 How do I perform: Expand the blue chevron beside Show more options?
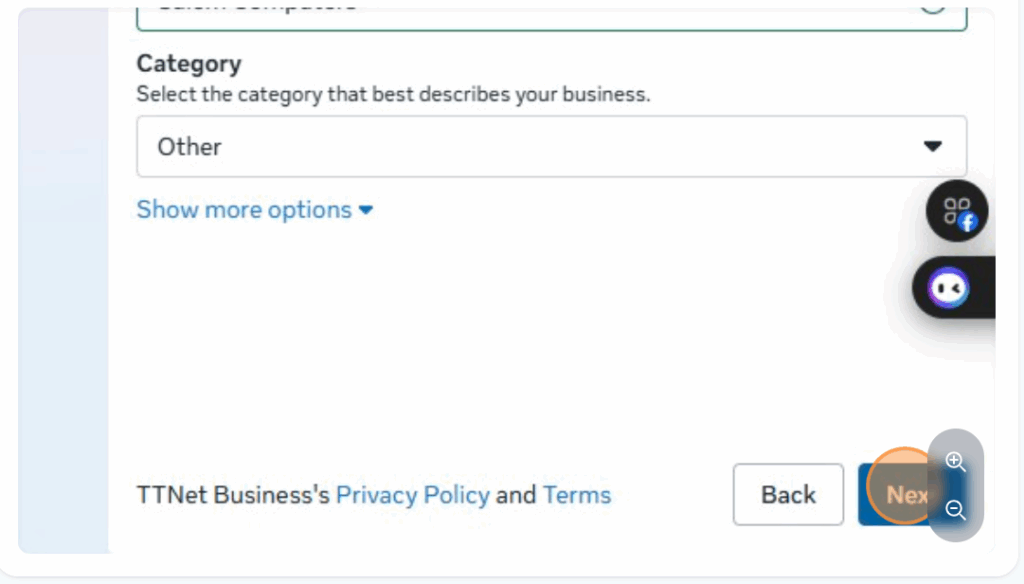point(366,210)
